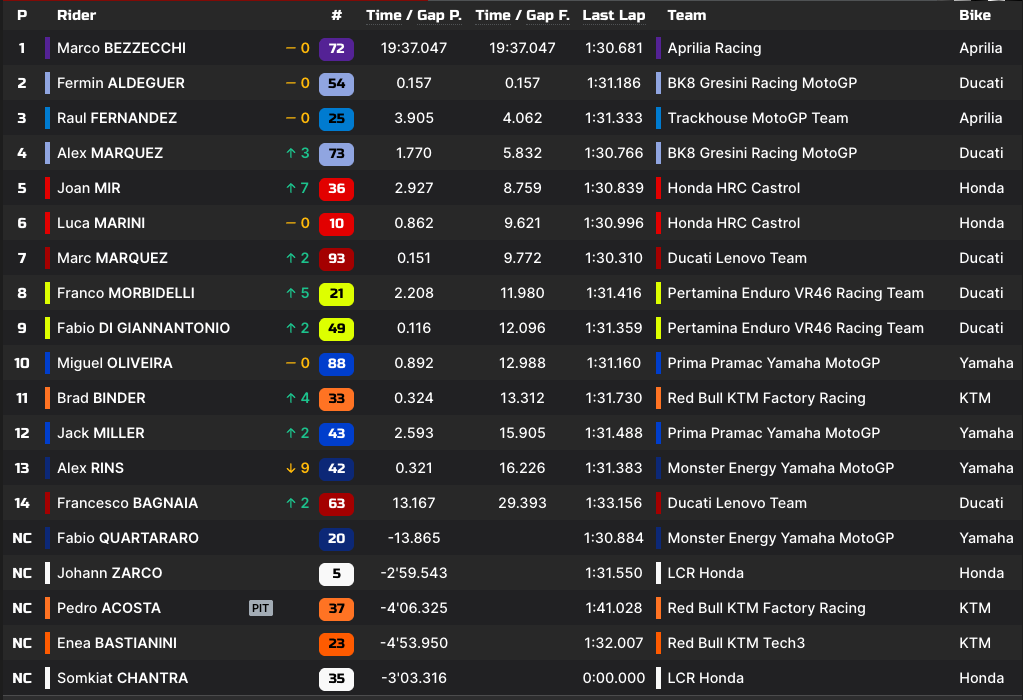Image resolution: width=1023 pixels, height=700 pixels.
Task: Click the purple number 72 badge
Action: click(336, 48)
